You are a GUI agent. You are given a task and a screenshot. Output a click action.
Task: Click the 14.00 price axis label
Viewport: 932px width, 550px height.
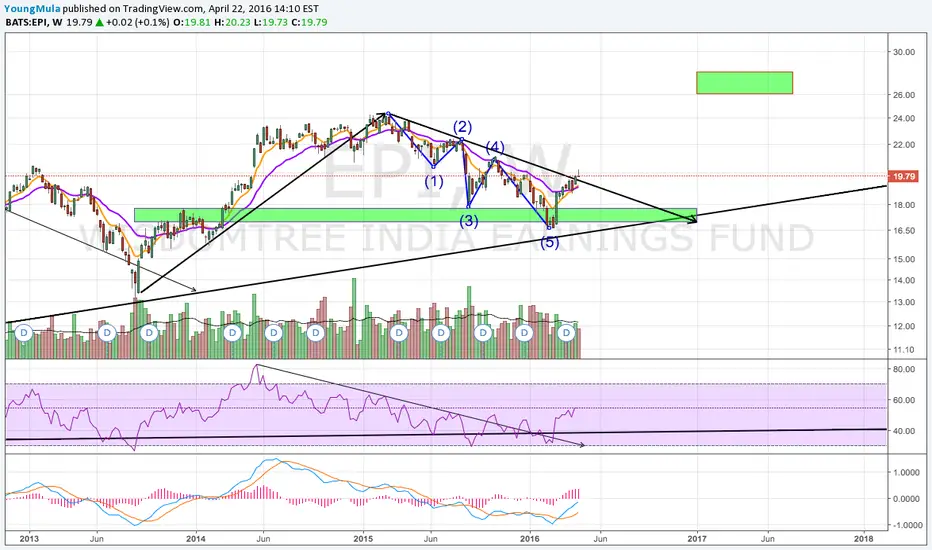[903, 280]
